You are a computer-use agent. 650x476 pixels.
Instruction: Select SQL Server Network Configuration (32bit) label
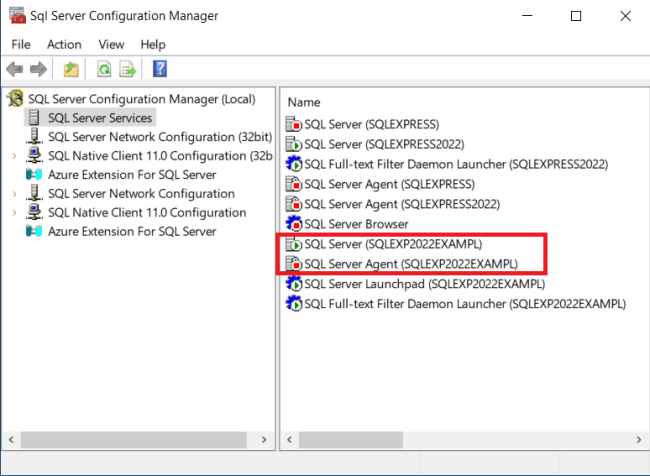pos(160,136)
